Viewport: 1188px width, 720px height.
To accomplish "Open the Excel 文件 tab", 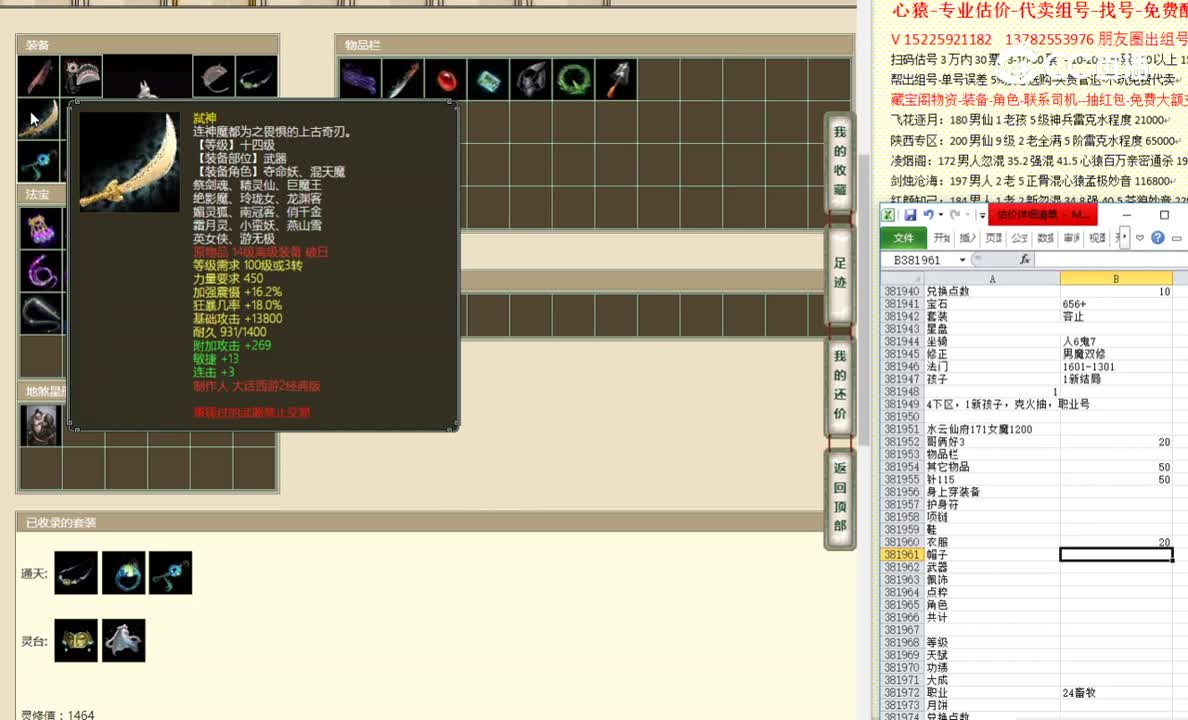I will pos(903,238).
